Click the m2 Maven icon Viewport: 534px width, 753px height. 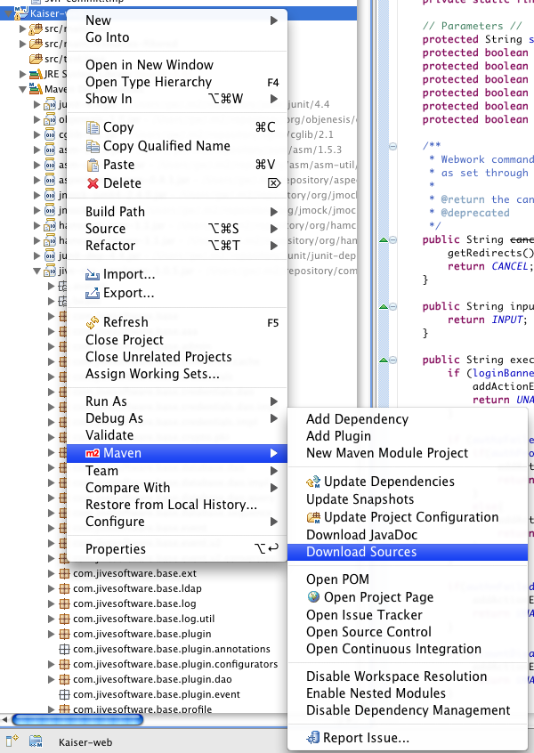point(92,453)
